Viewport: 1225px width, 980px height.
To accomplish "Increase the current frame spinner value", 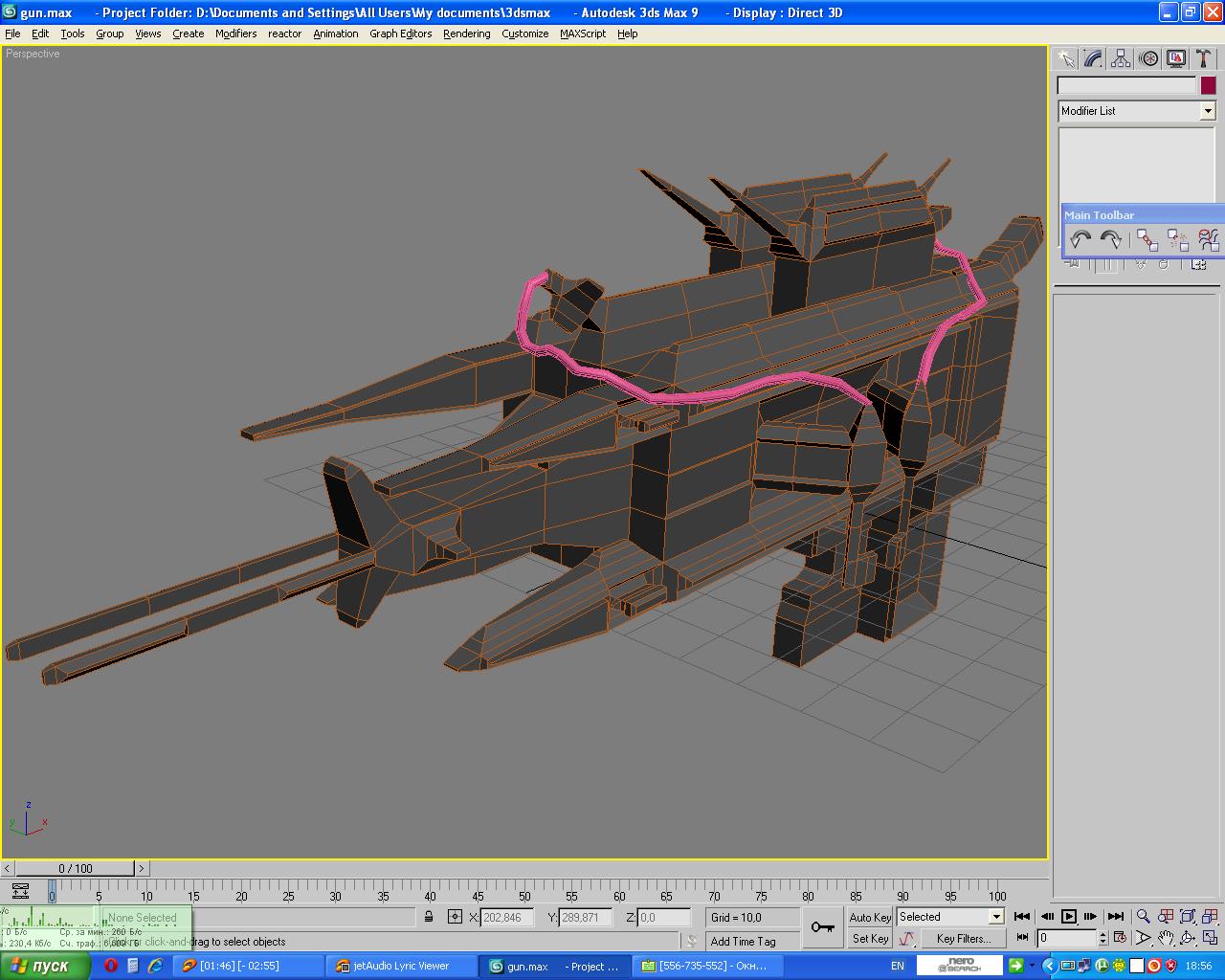I will (x=1102, y=935).
